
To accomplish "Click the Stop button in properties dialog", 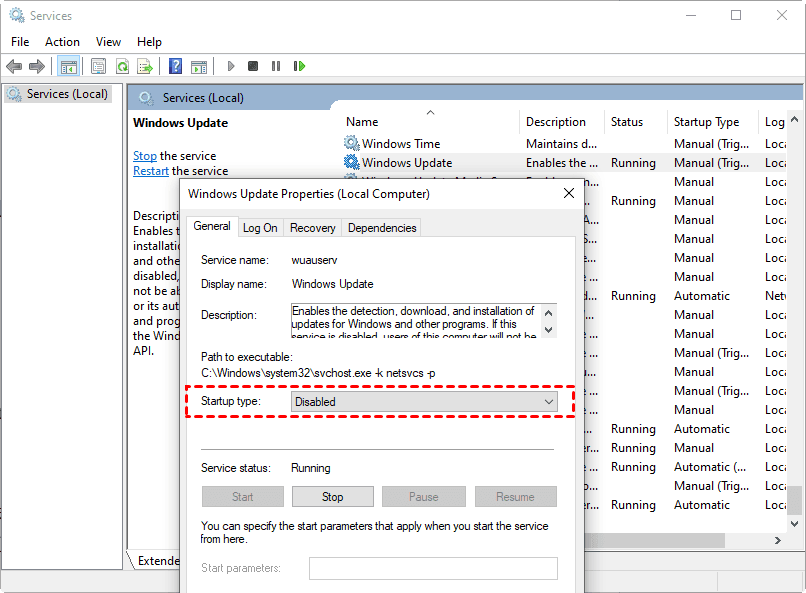I will coord(333,496).
